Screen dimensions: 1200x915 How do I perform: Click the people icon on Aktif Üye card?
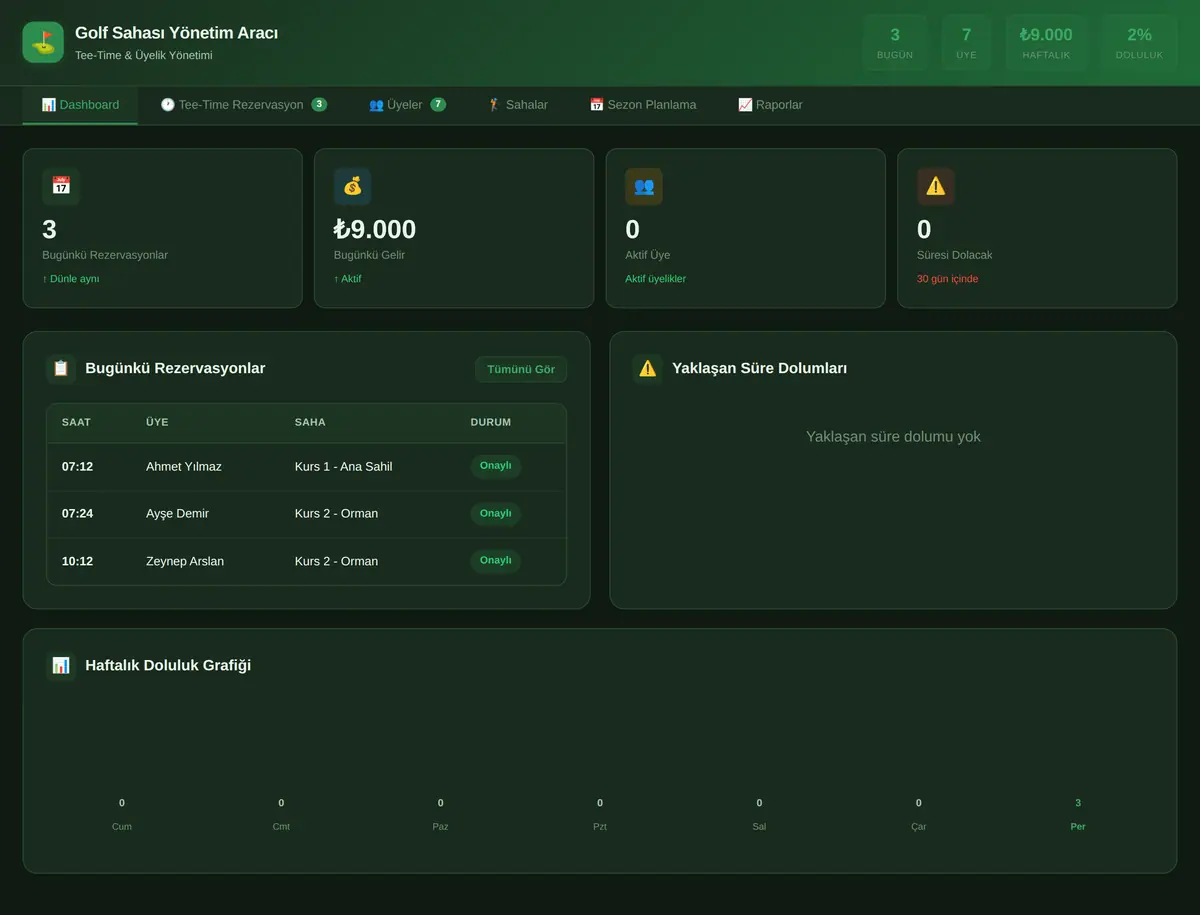644,186
